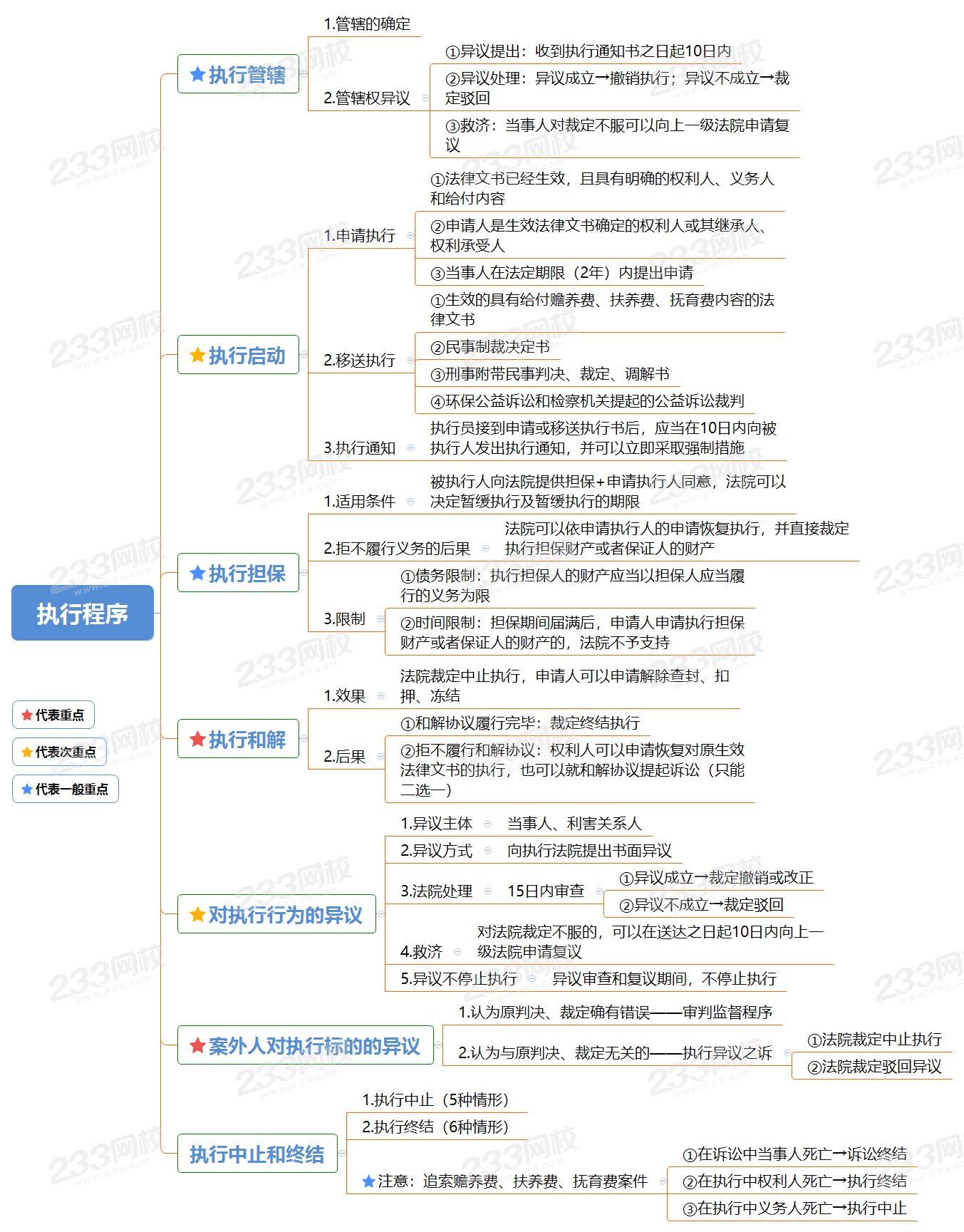The width and height of the screenshot is (964, 1232).
Task: Select the 执行中止和终结 topic node
Action: pyautogui.click(x=256, y=1154)
